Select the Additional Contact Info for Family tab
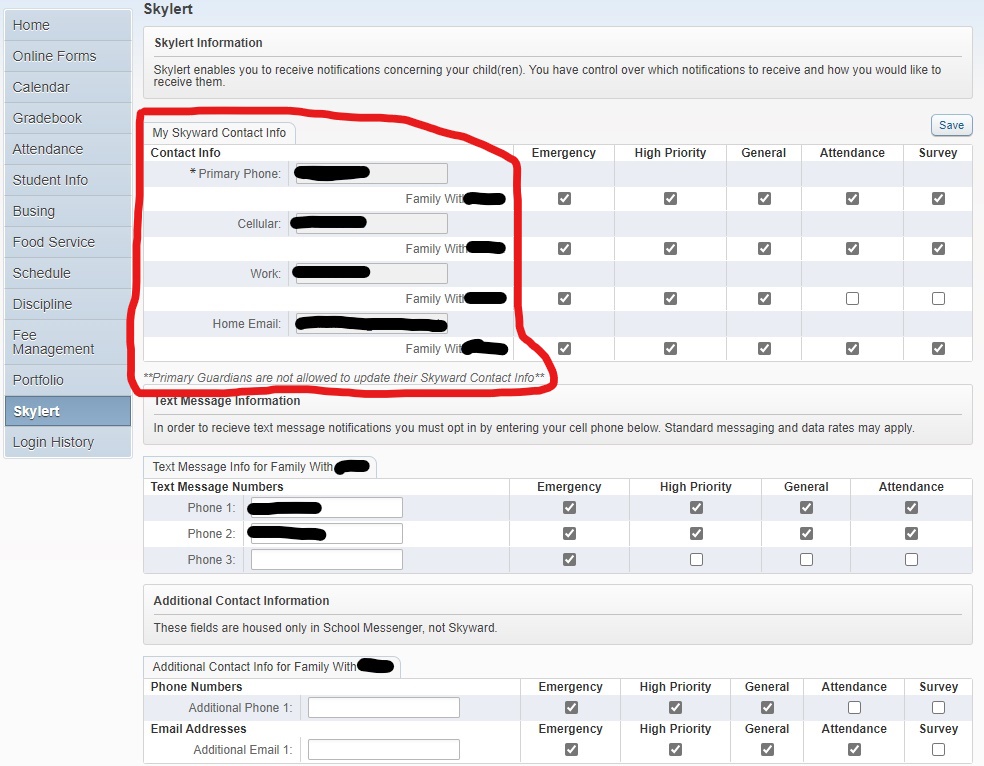Screen dimensions: 984x766 pos(272,666)
